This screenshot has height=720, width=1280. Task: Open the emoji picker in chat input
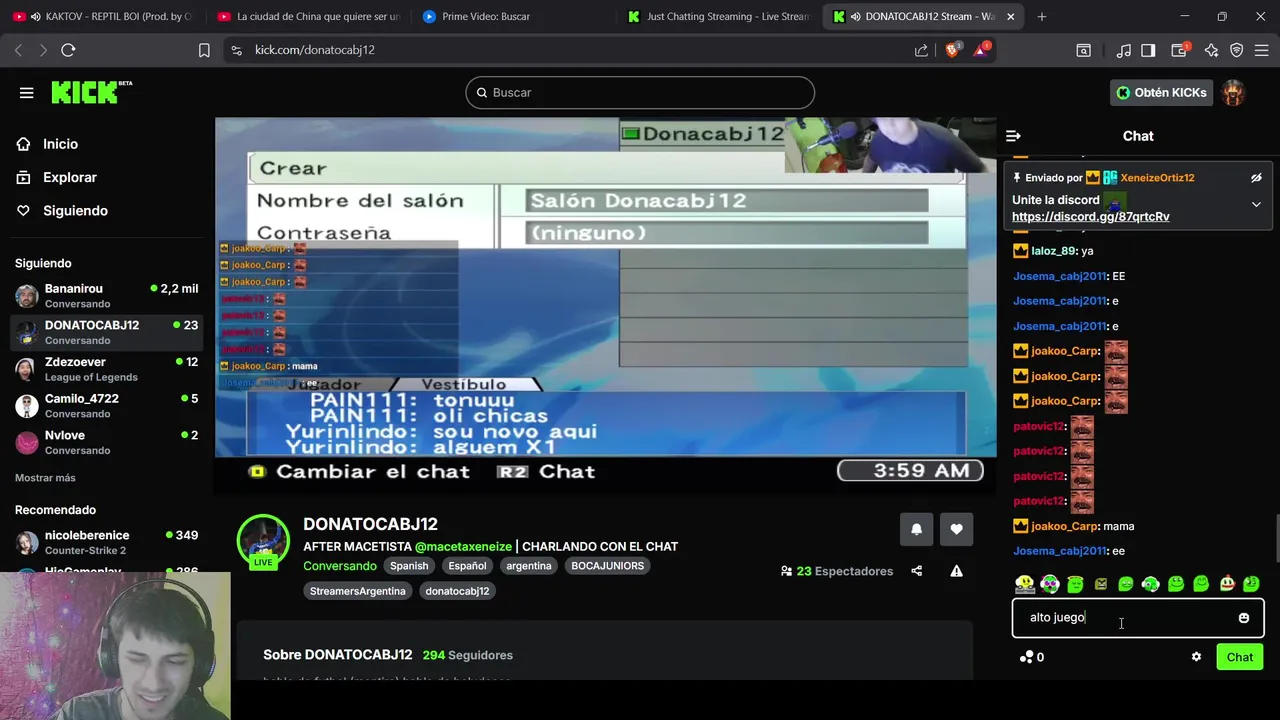pyautogui.click(x=1244, y=618)
